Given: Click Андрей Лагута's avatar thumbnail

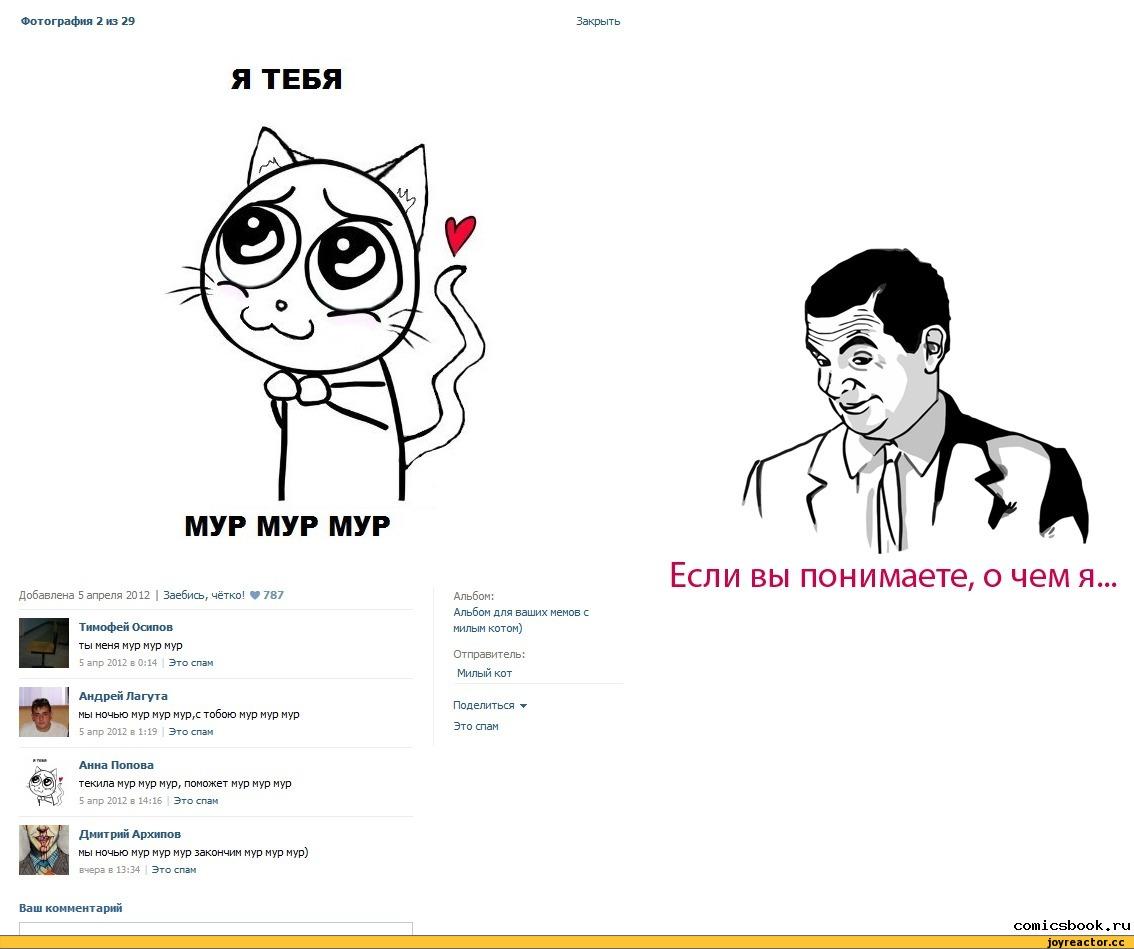Looking at the screenshot, I should (x=44, y=712).
